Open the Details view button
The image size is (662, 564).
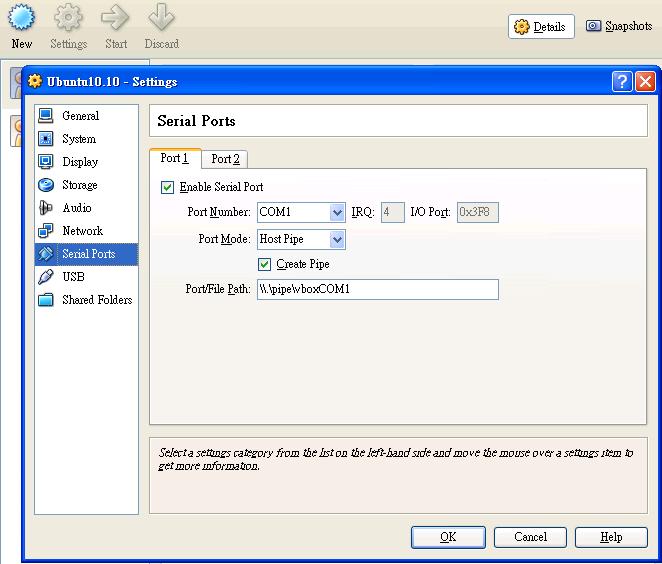pos(541,27)
